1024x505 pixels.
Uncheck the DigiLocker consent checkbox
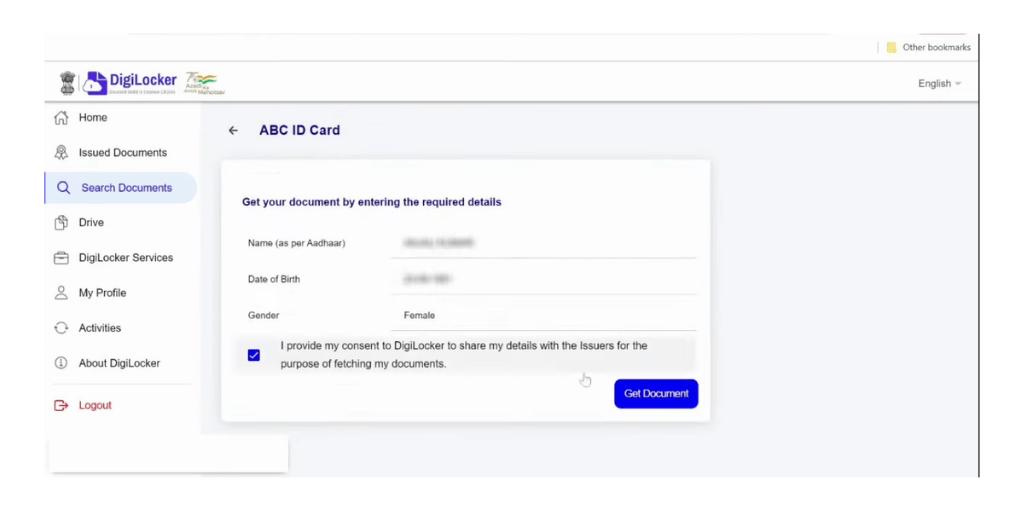254,355
